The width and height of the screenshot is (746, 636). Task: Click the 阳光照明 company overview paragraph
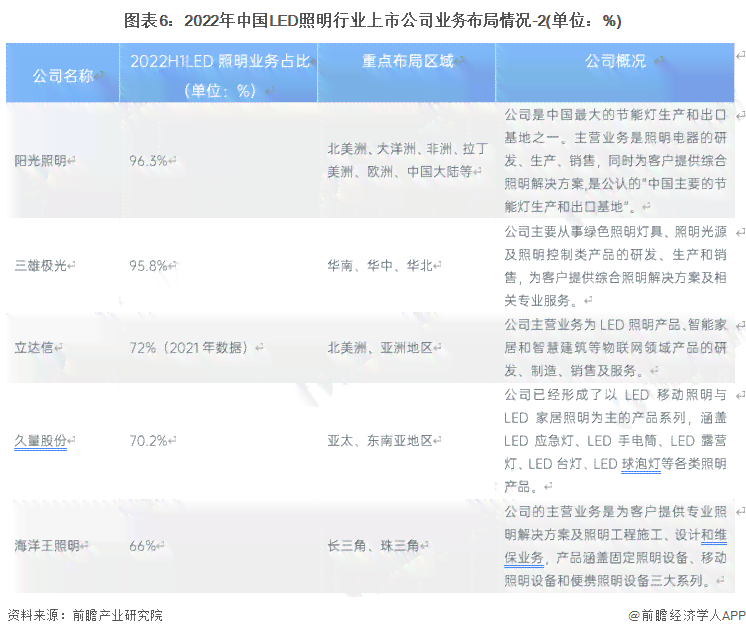pos(615,160)
